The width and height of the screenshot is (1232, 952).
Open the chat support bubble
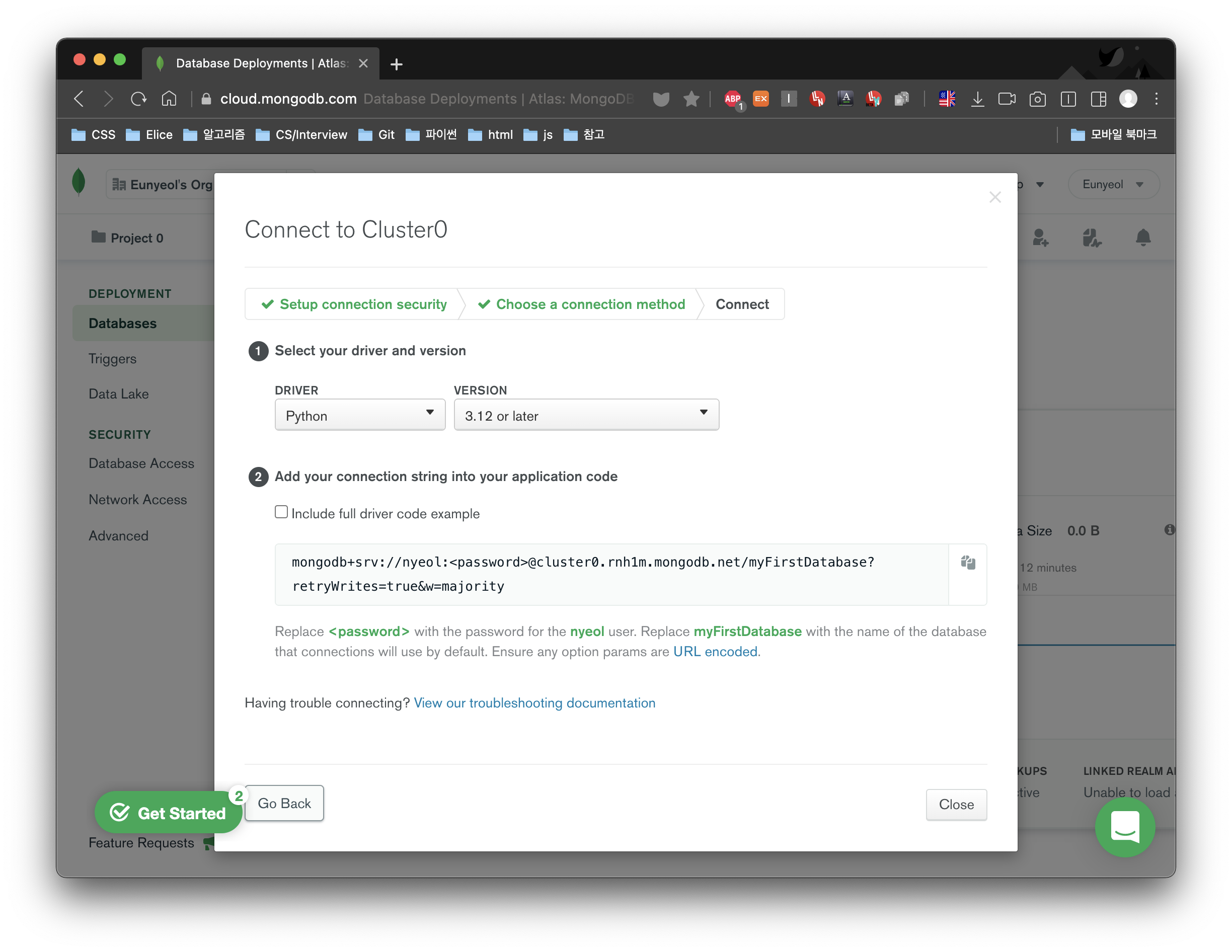tap(1124, 826)
